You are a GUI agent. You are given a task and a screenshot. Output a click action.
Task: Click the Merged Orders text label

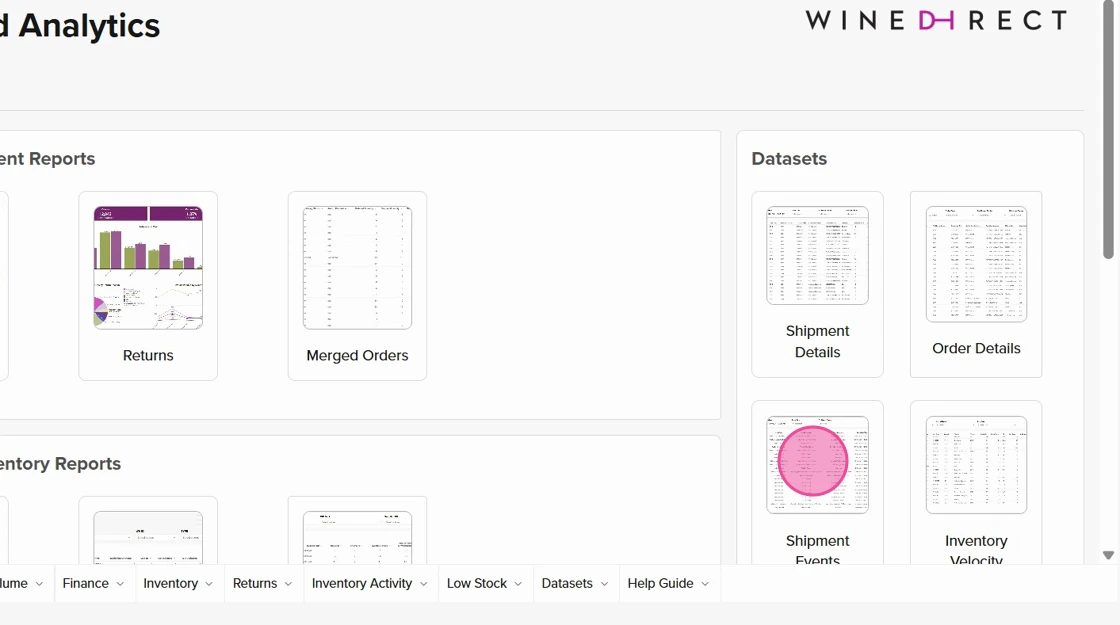[357, 355]
